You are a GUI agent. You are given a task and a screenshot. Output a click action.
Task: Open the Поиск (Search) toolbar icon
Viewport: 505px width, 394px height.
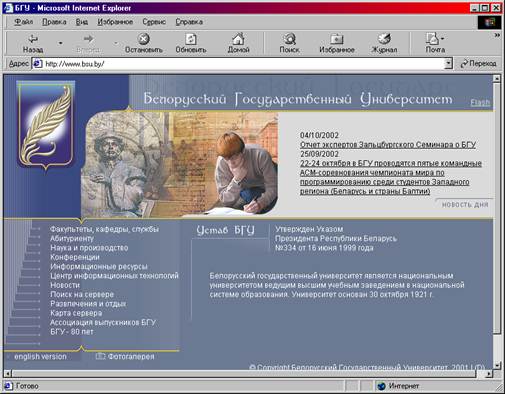[289, 39]
